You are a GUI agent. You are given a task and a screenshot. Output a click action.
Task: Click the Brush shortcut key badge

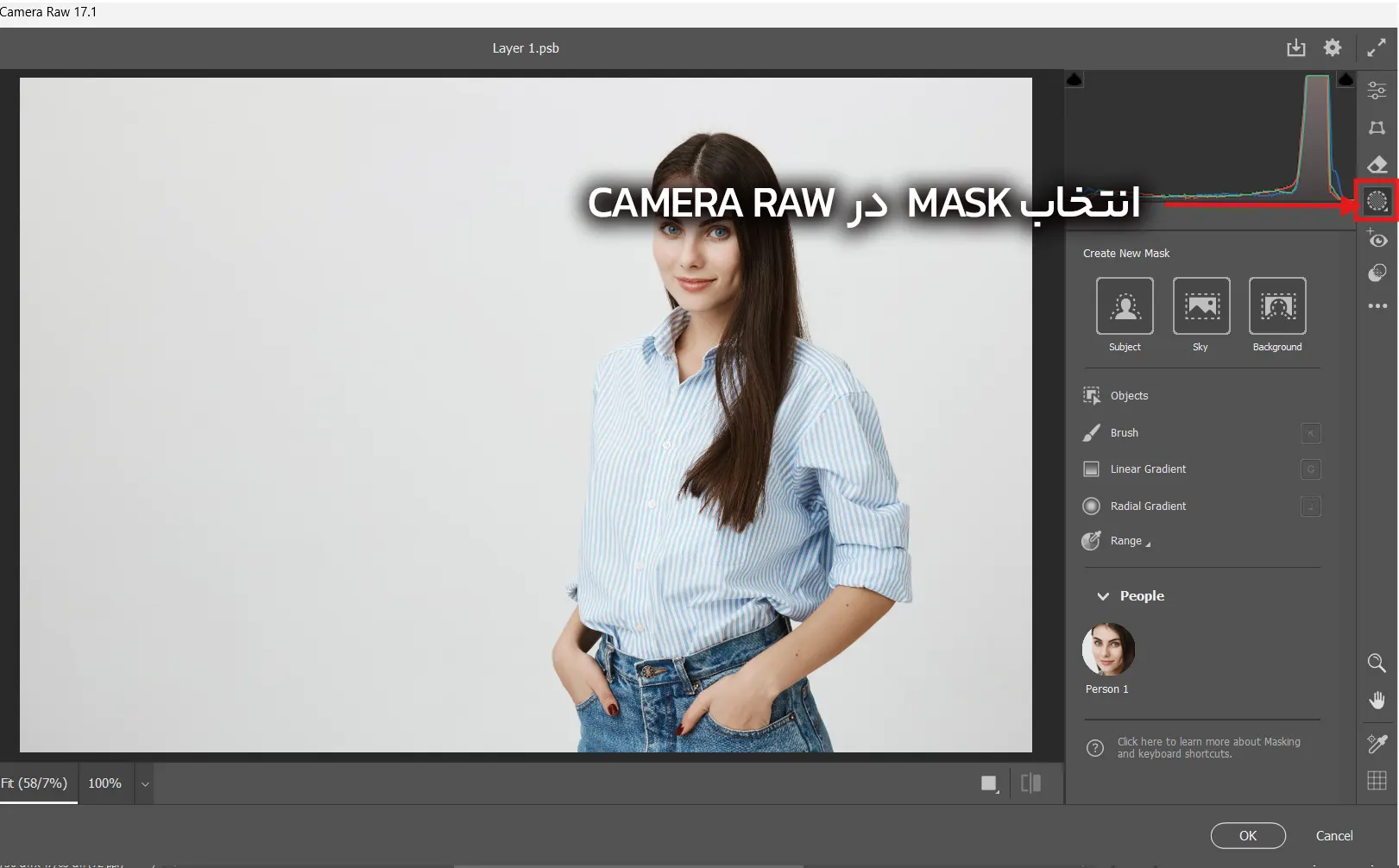1310,433
